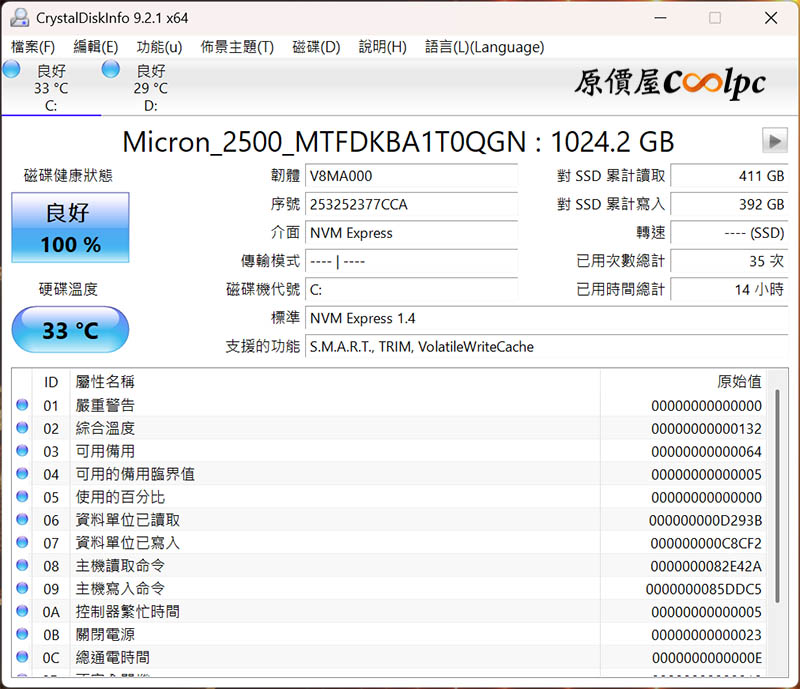The image size is (800, 689).
Task: Click the C: drive status orb
Action: pyautogui.click(x=11, y=69)
